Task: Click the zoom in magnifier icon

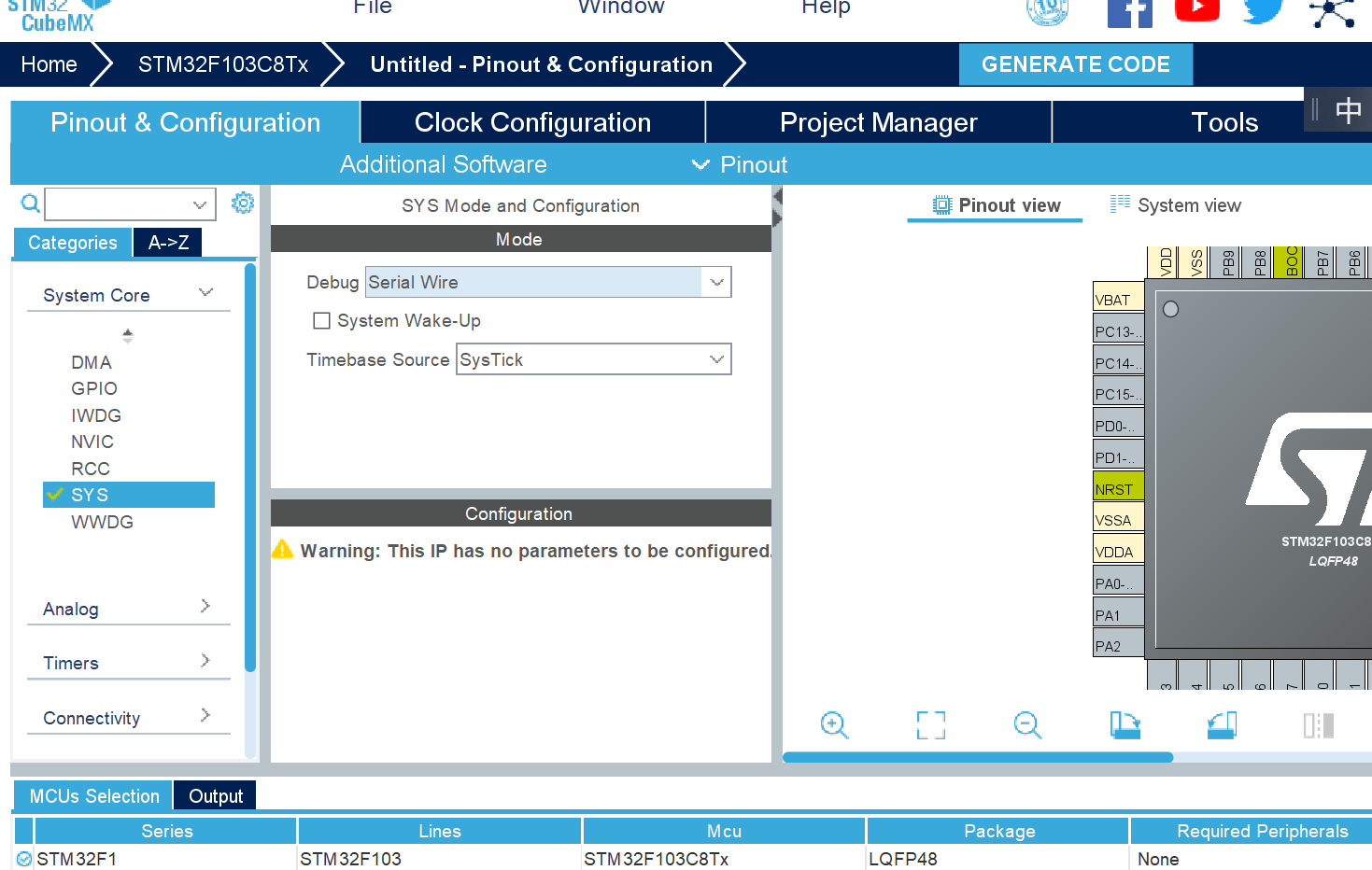Action: [x=834, y=725]
